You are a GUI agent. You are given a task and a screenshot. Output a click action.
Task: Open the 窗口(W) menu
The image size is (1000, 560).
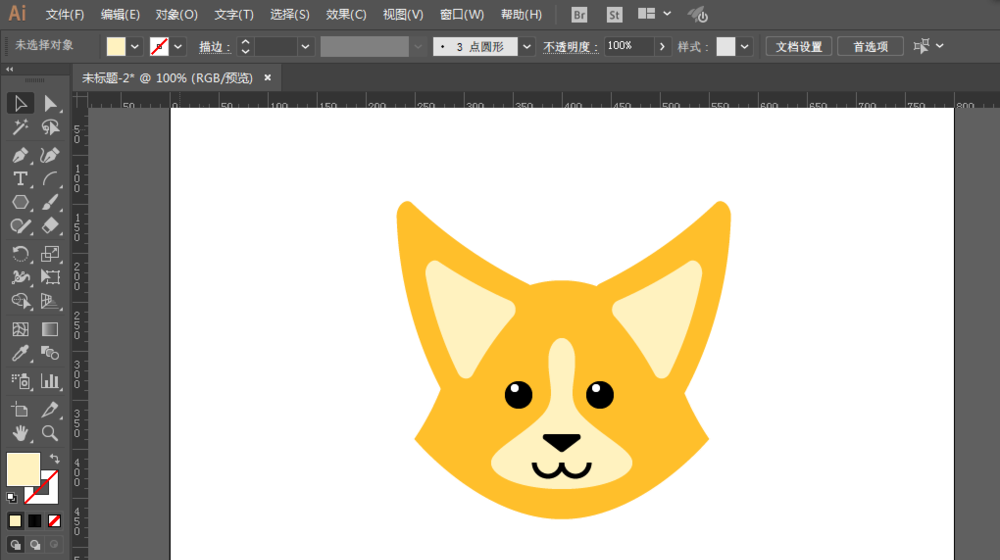tap(461, 15)
